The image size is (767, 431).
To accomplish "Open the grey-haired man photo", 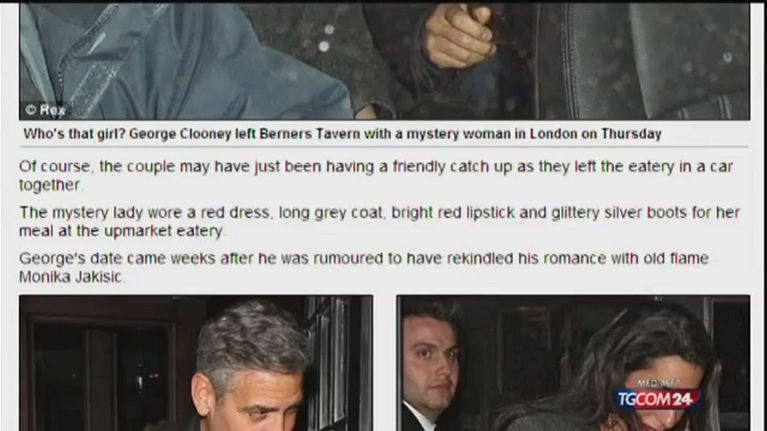I will coord(196,363).
